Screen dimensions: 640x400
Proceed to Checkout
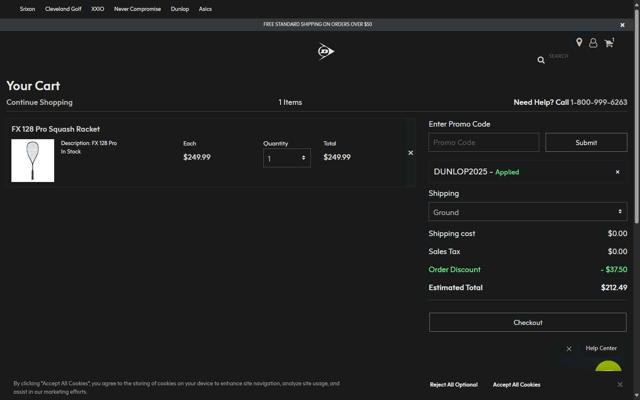point(527,322)
